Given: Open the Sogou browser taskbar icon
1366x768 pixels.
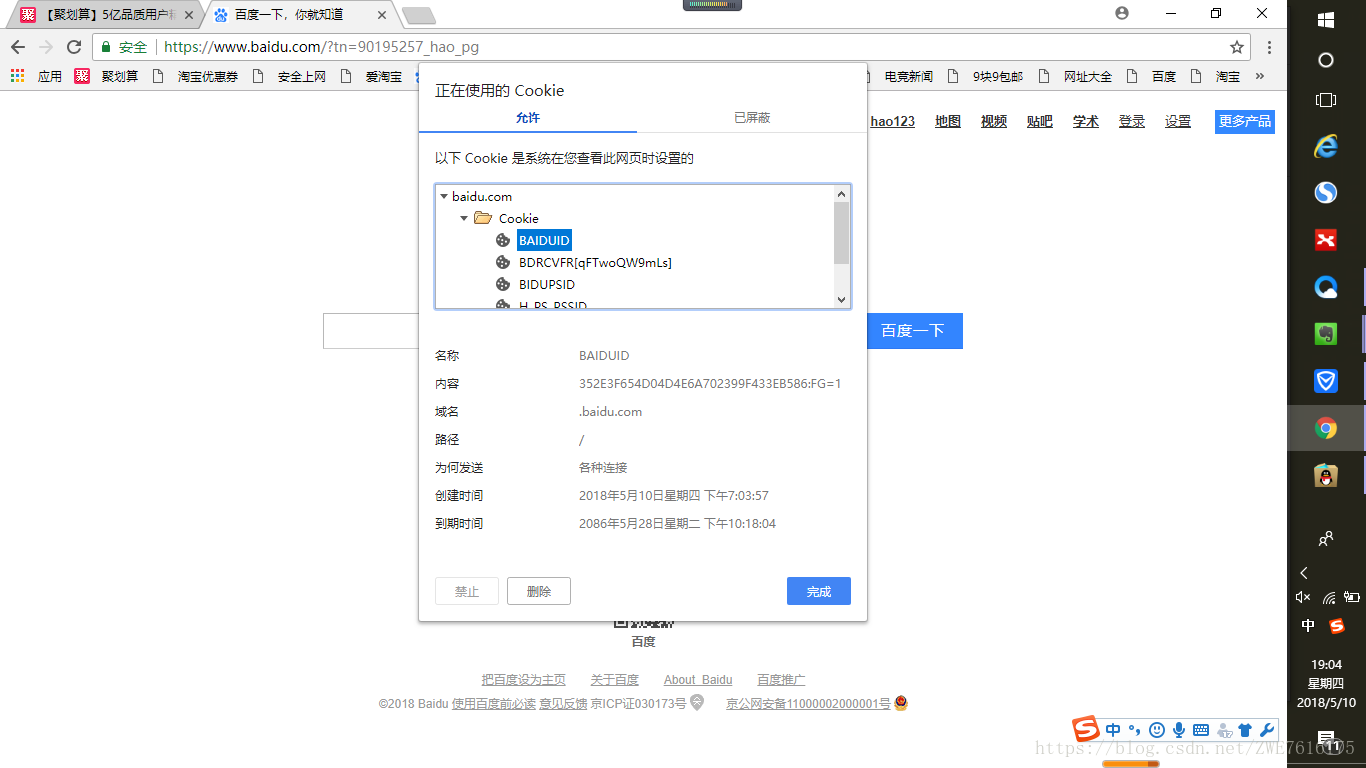Looking at the screenshot, I should [x=1326, y=192].
